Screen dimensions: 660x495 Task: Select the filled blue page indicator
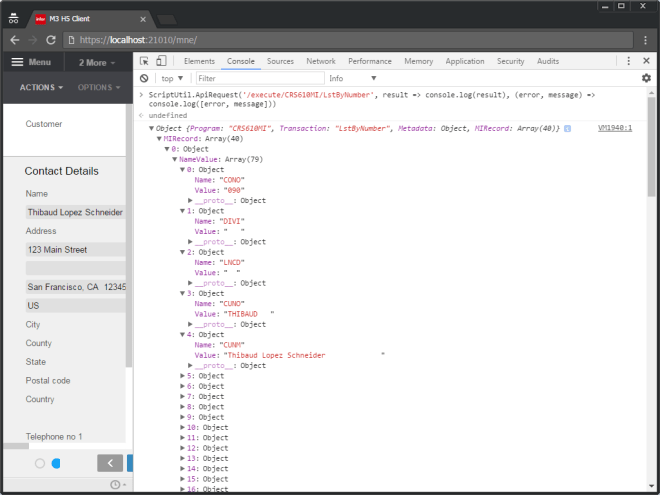[x=56, y=463]
